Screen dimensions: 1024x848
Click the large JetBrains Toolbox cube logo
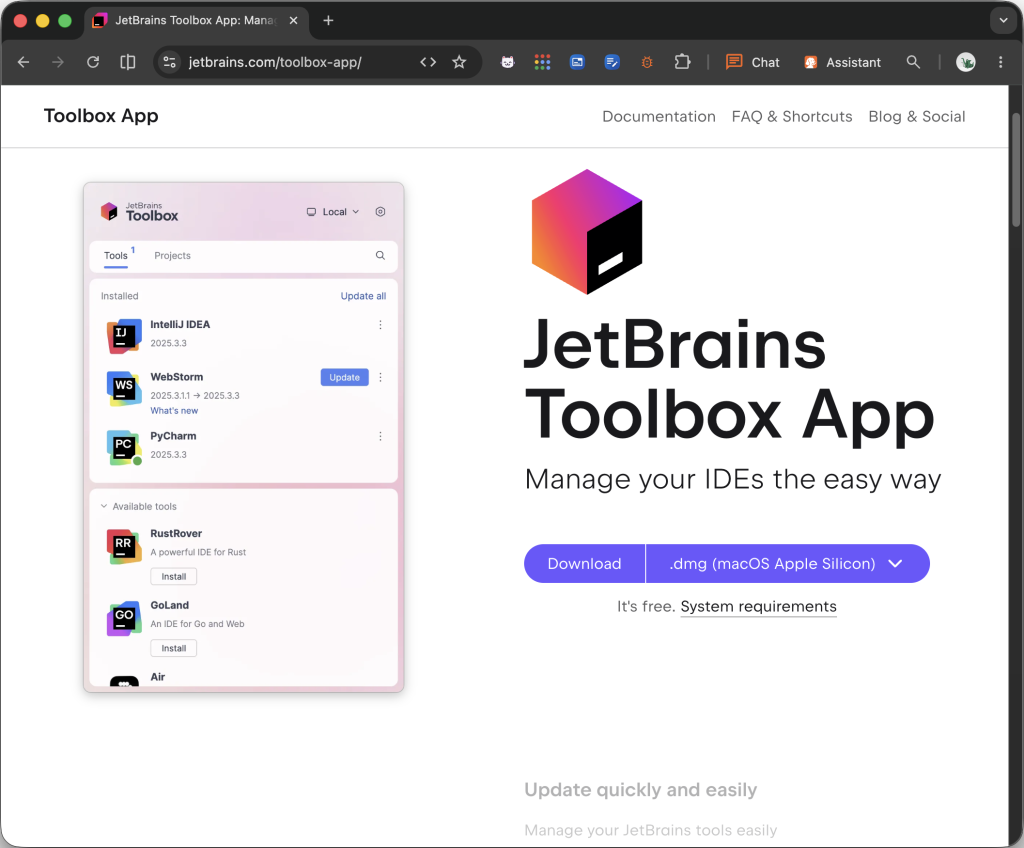point(586,232)
